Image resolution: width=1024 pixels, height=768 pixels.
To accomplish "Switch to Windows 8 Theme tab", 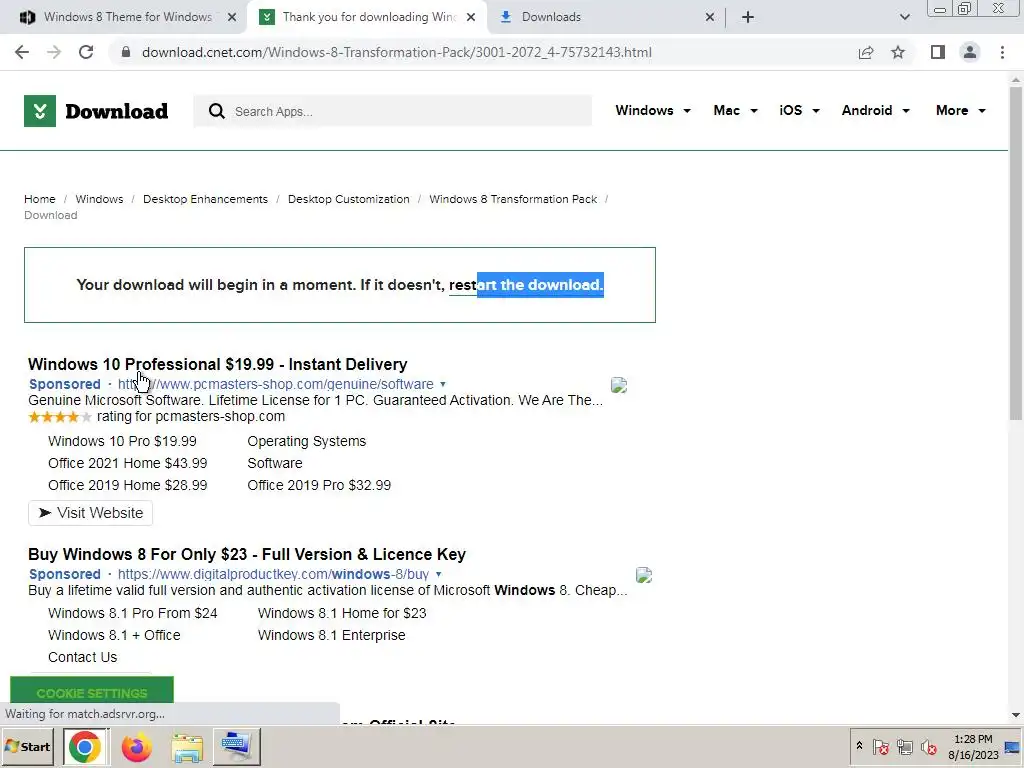I will pyautogui.click(x=124, y=17).
